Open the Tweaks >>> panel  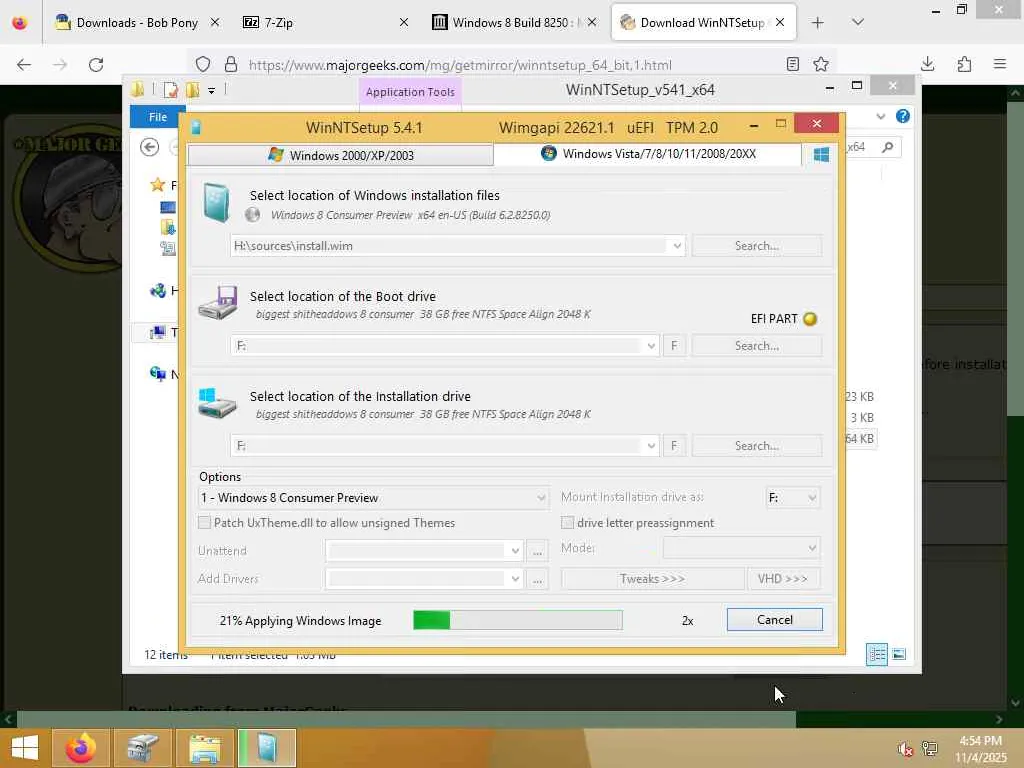coord(652,579)
